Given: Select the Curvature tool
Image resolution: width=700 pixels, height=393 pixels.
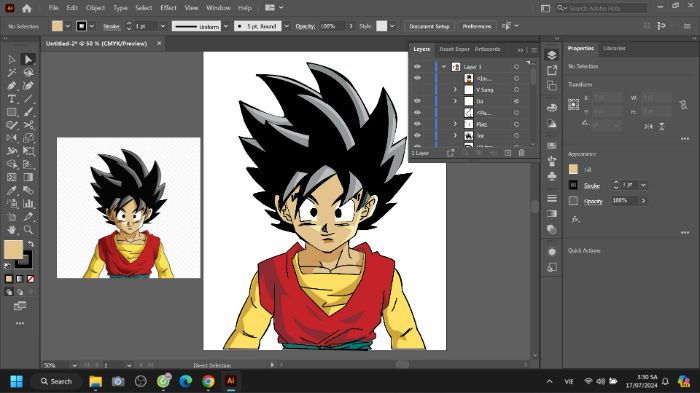Looking at the screenshot, I should pyautogui.click(x=28, y=86).
